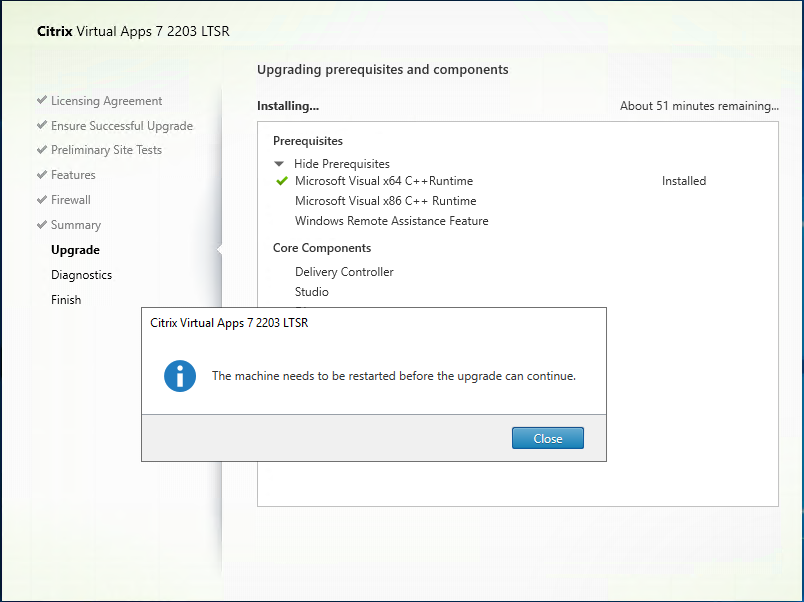Click checkmark next to Firewall

[42, 199]
